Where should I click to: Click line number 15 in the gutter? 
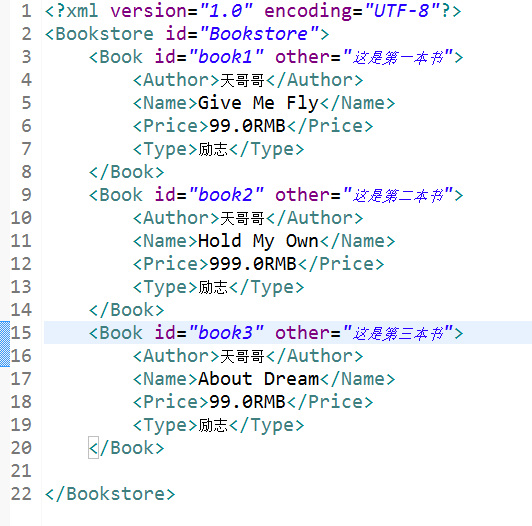tap(21, 333)
